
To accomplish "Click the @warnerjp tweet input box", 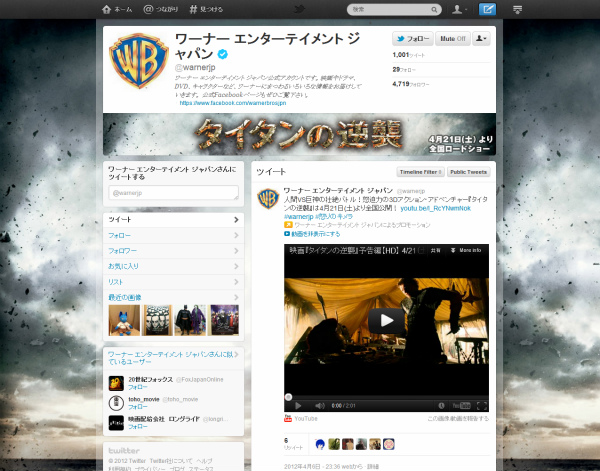I will tap(173, 193).
